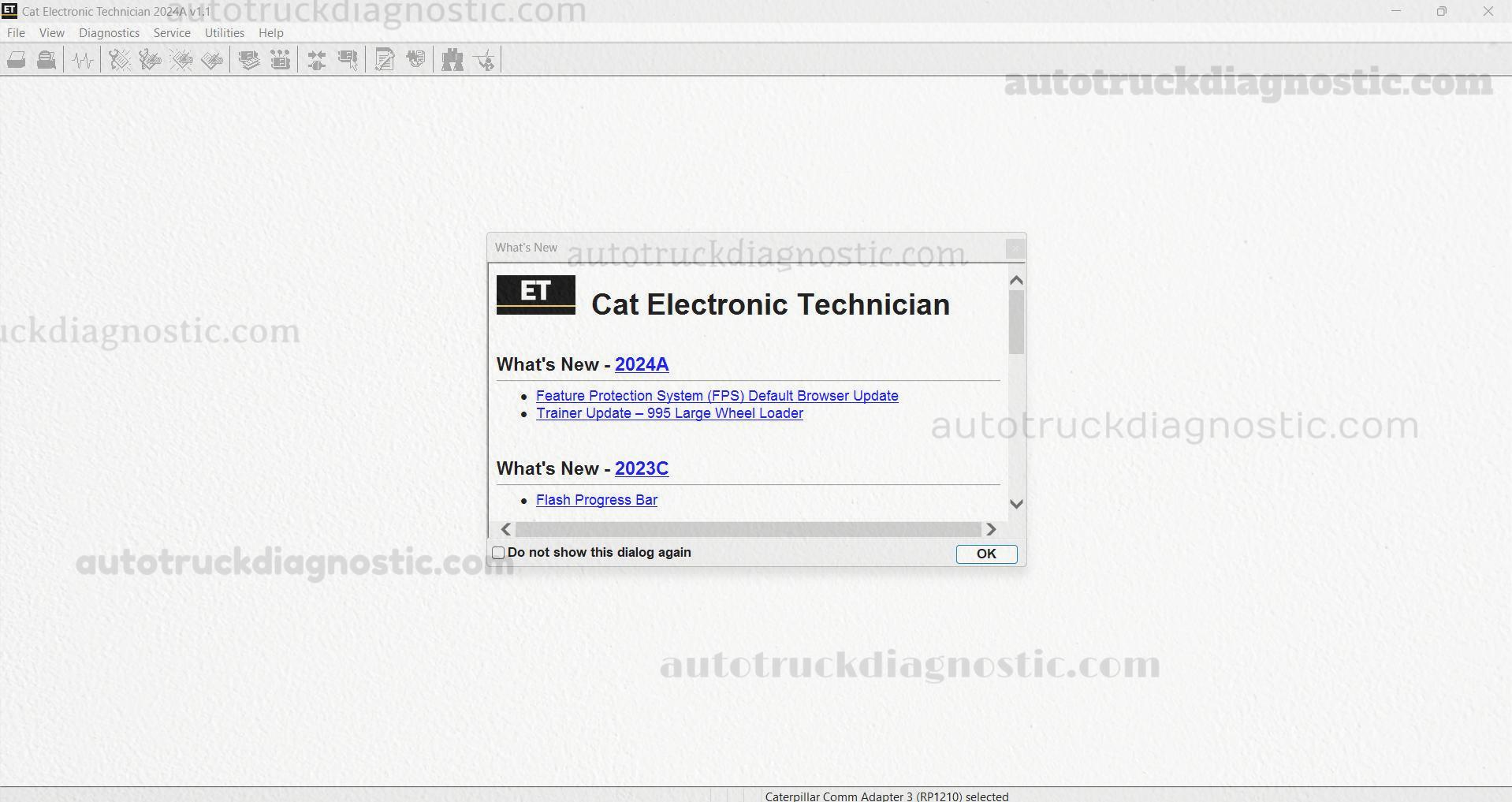Screen dimensions: 1512x802
Task: Click the Print icon in the toolbar
Action: pos(17,60)
